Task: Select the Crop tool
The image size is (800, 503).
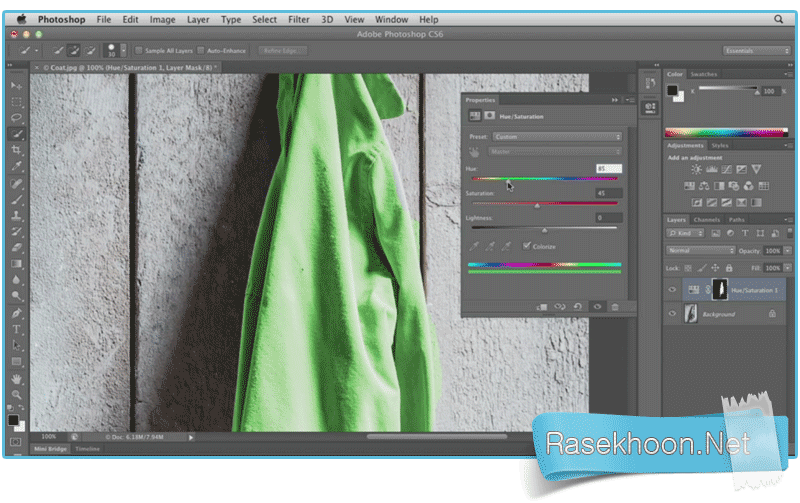Action: point(16,150)
